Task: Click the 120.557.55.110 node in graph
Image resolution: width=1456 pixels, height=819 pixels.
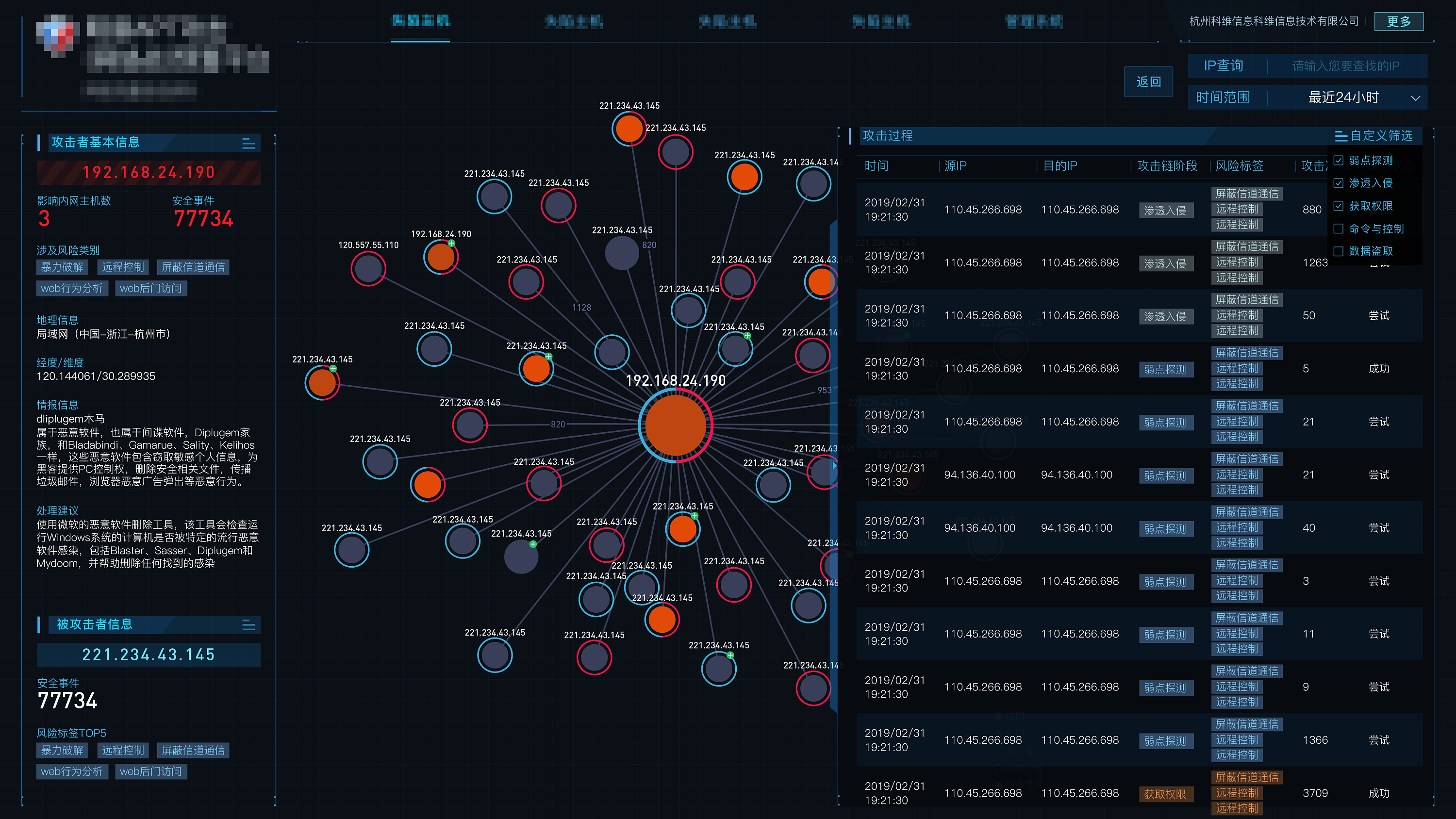Action: point(368,268)
